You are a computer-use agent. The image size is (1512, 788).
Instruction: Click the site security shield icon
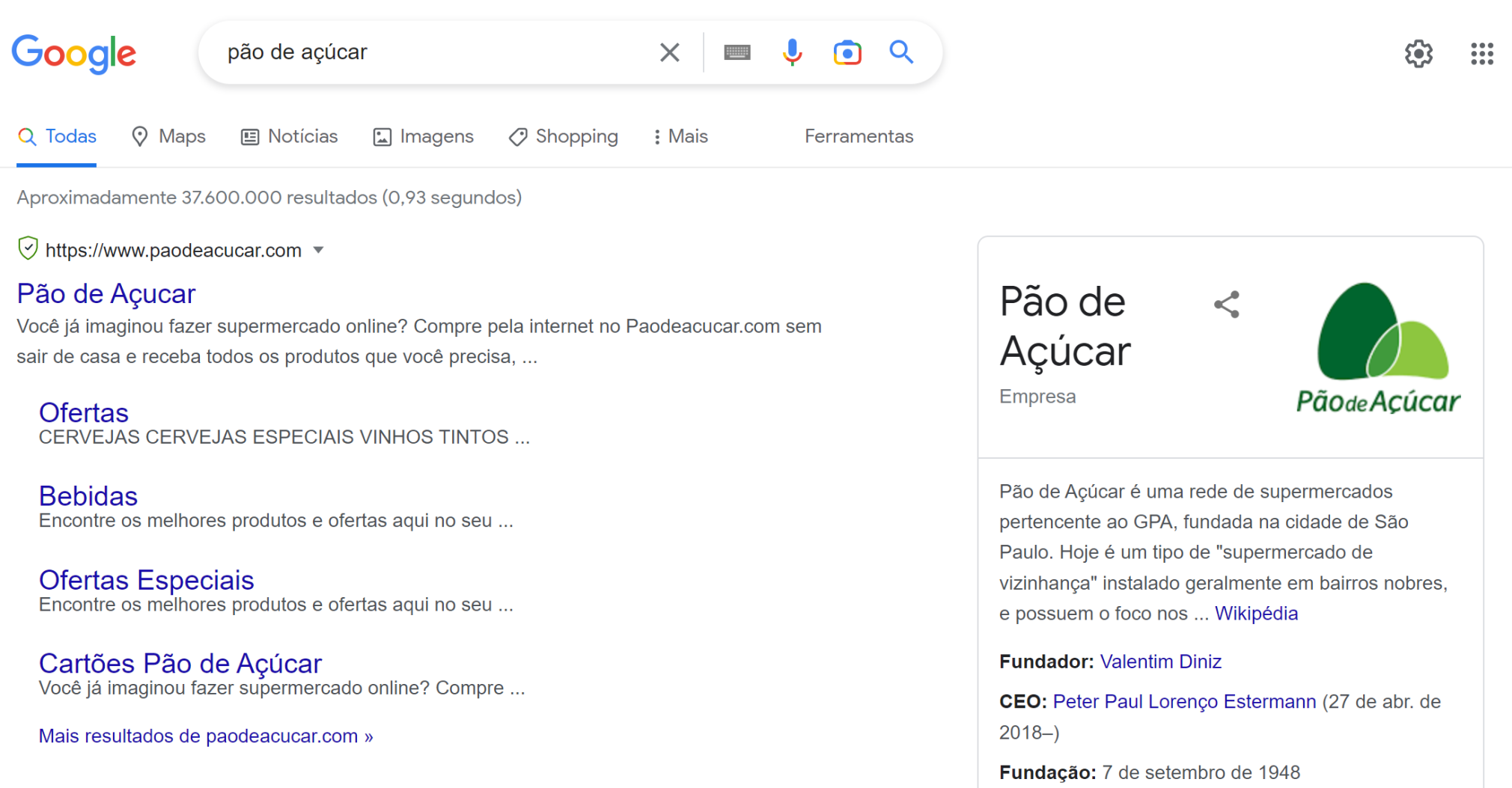(27, 248)
